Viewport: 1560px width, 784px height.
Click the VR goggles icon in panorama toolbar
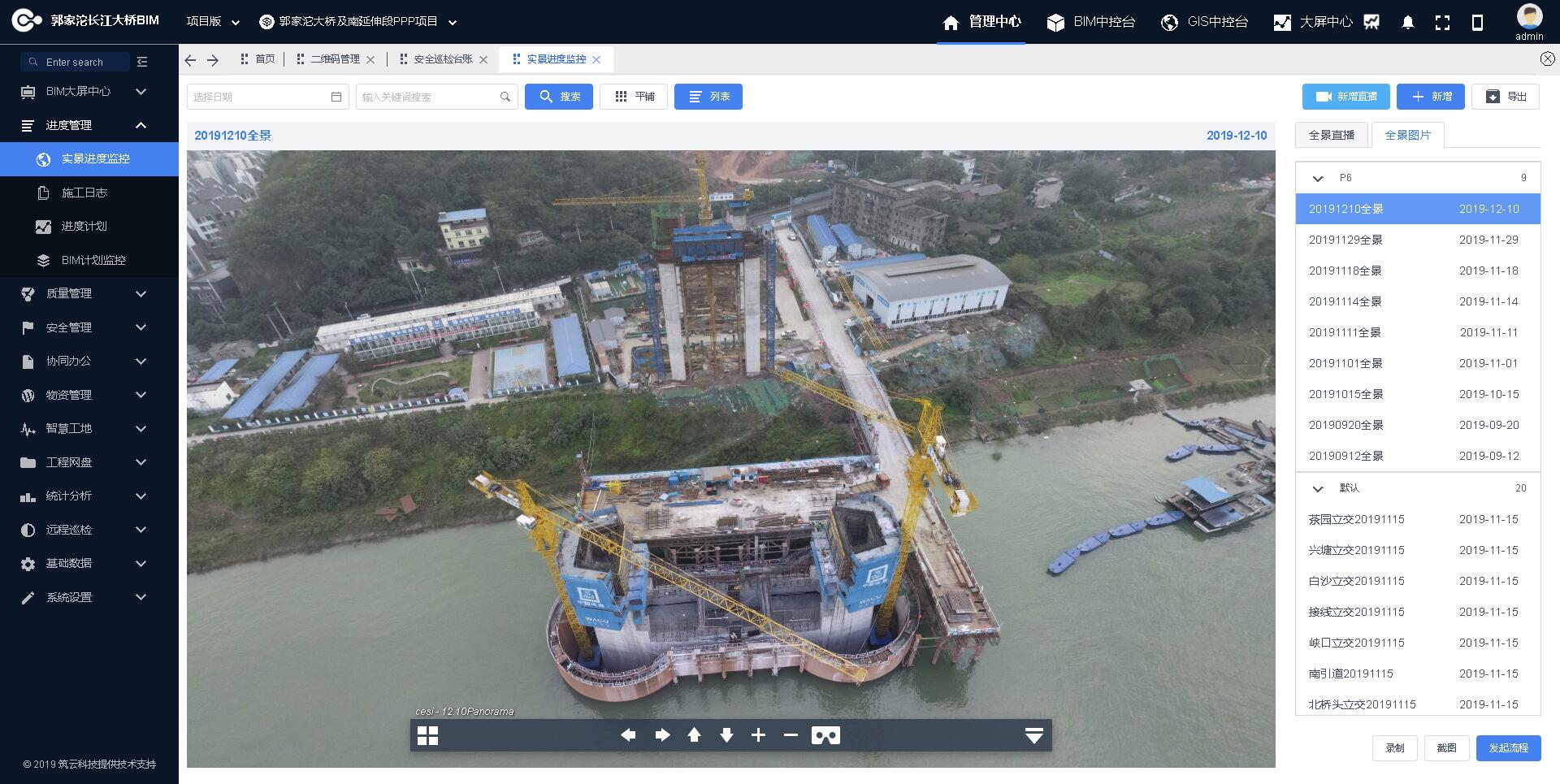click(x=825, y=735)
